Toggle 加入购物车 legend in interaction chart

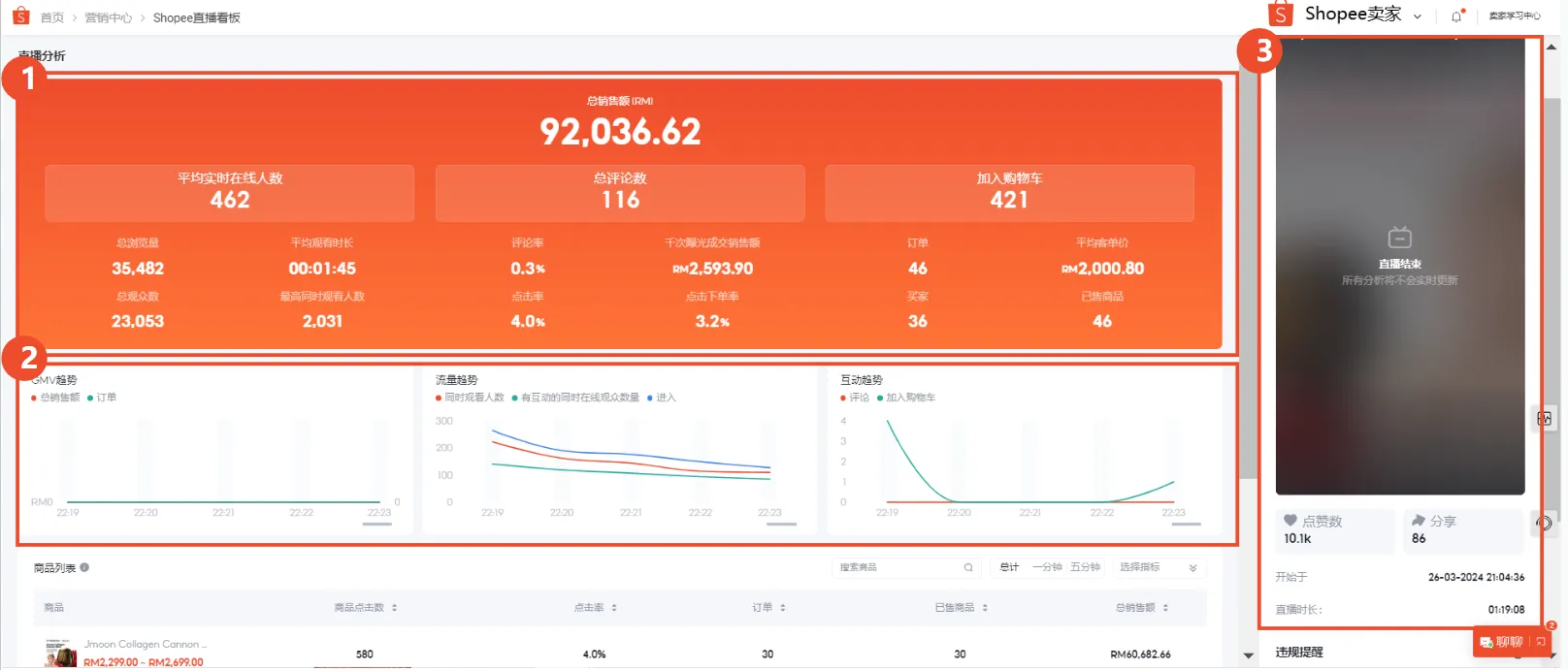coord(906,398)
